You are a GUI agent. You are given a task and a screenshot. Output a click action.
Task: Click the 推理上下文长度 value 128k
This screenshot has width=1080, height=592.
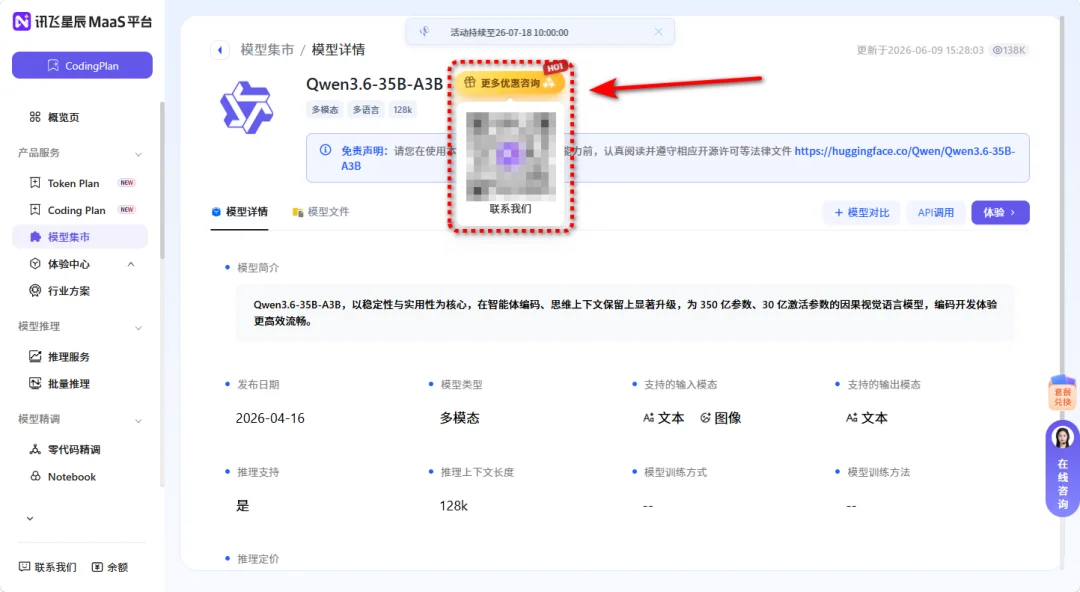453,506
